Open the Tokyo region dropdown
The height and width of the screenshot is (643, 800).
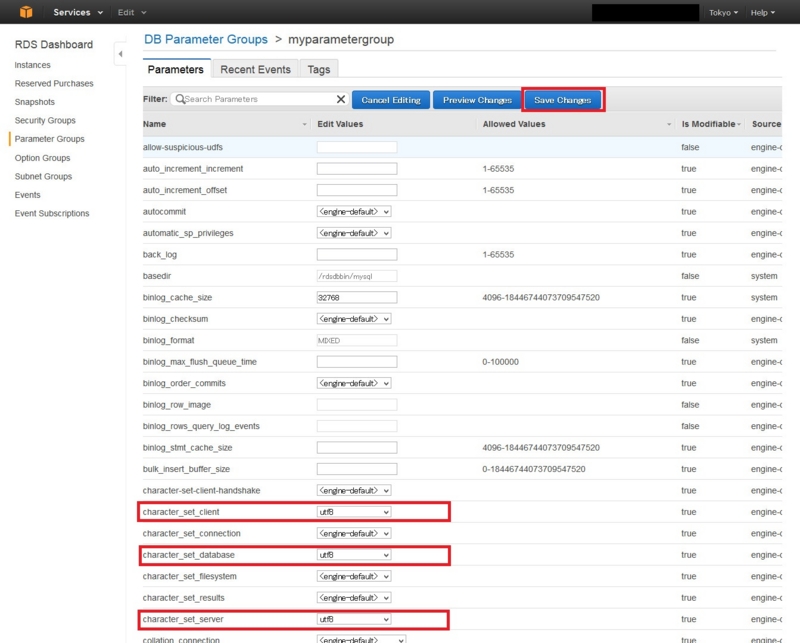click(723, 13)
